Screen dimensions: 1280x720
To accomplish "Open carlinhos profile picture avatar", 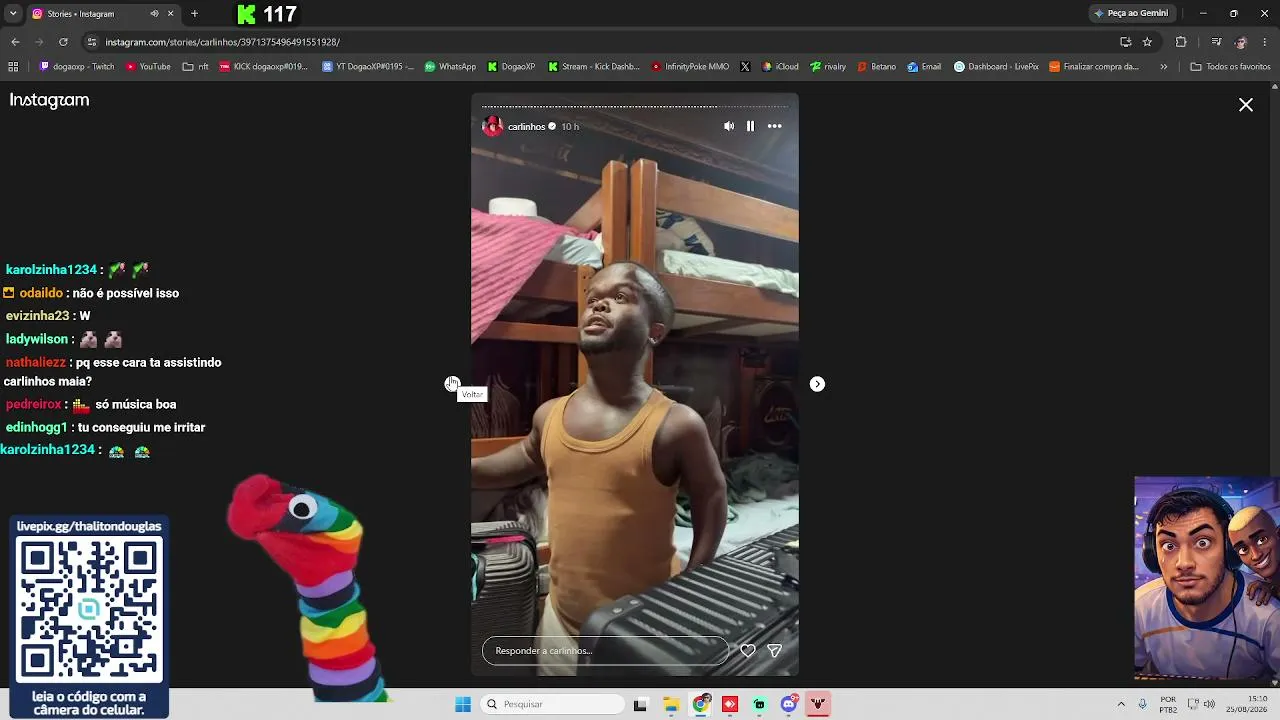I will pos(492,126).
